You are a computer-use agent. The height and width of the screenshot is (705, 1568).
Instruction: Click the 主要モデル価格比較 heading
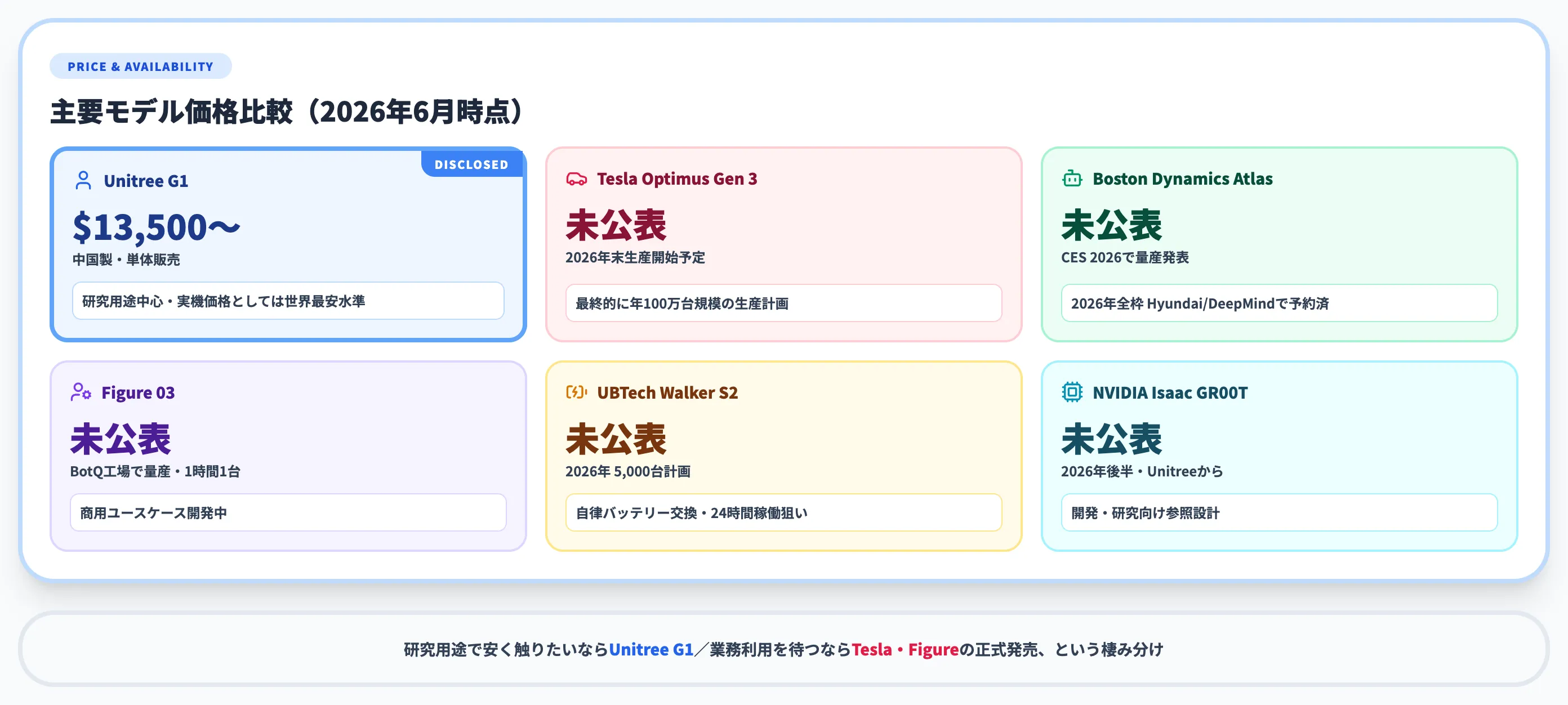click(286, 111)
